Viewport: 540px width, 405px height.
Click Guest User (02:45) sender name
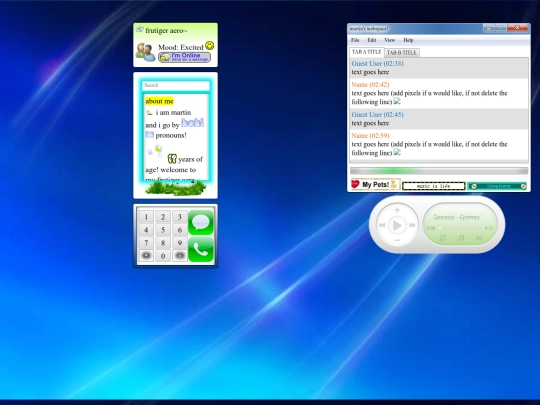(x=377, y=114)
